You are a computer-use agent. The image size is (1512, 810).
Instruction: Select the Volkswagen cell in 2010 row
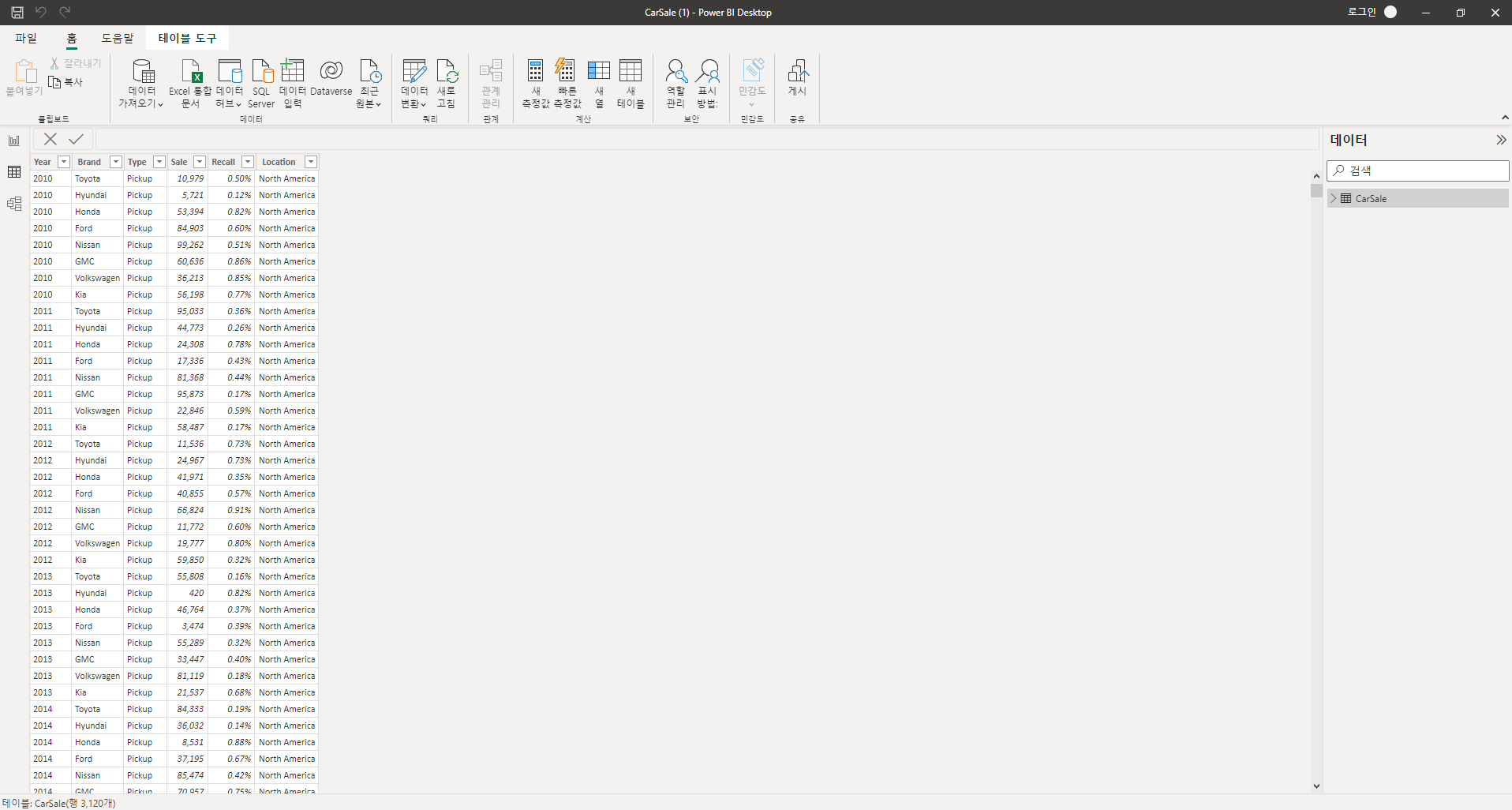coord(98,278)
